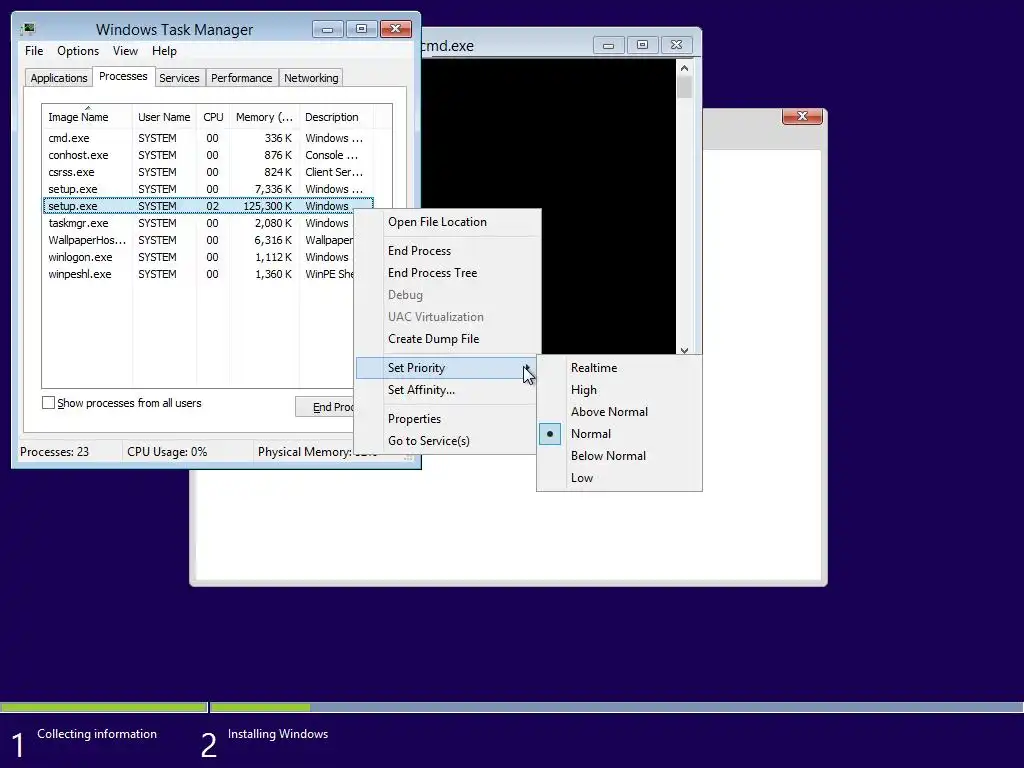This screenshot has width=1024, height=768.
Task: Set priority to Above Normal
Action: pyautogui.click(x=609, y=412)
